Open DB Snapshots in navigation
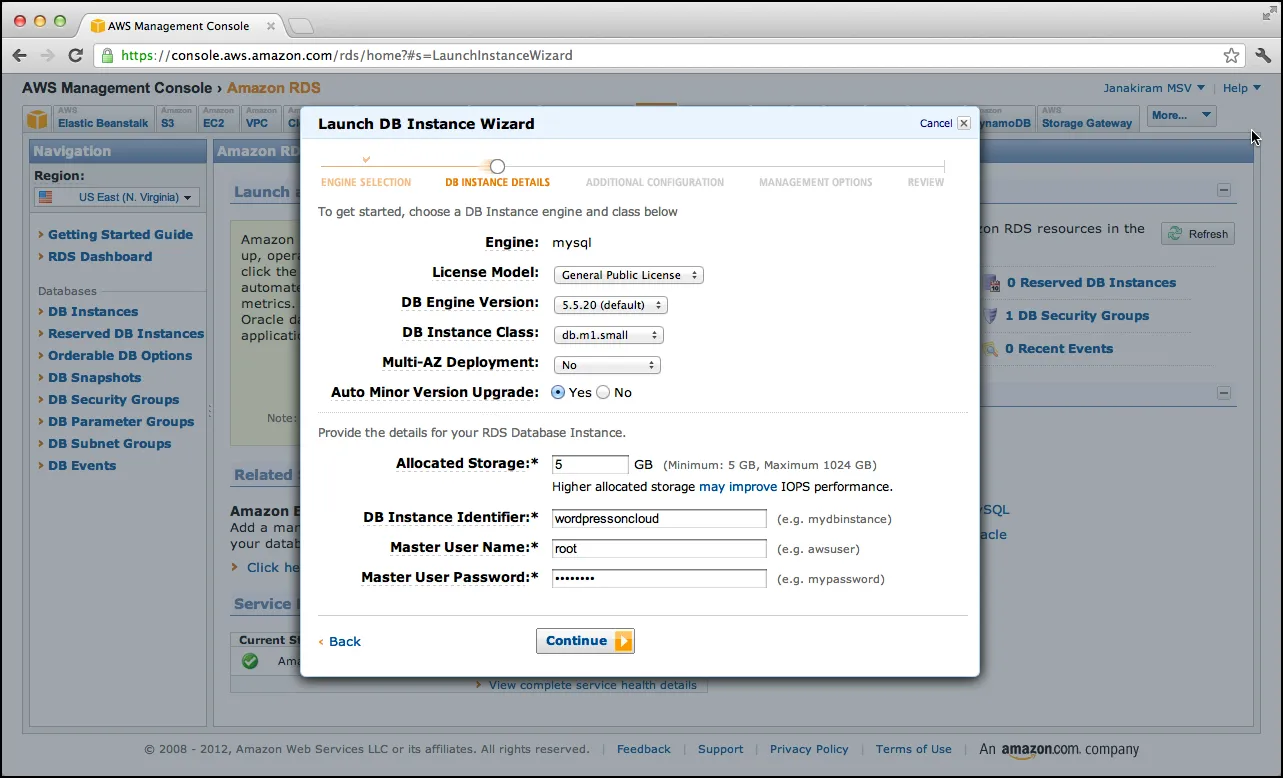This screenshot has width=1283, height=778. [x=94, y=378]
